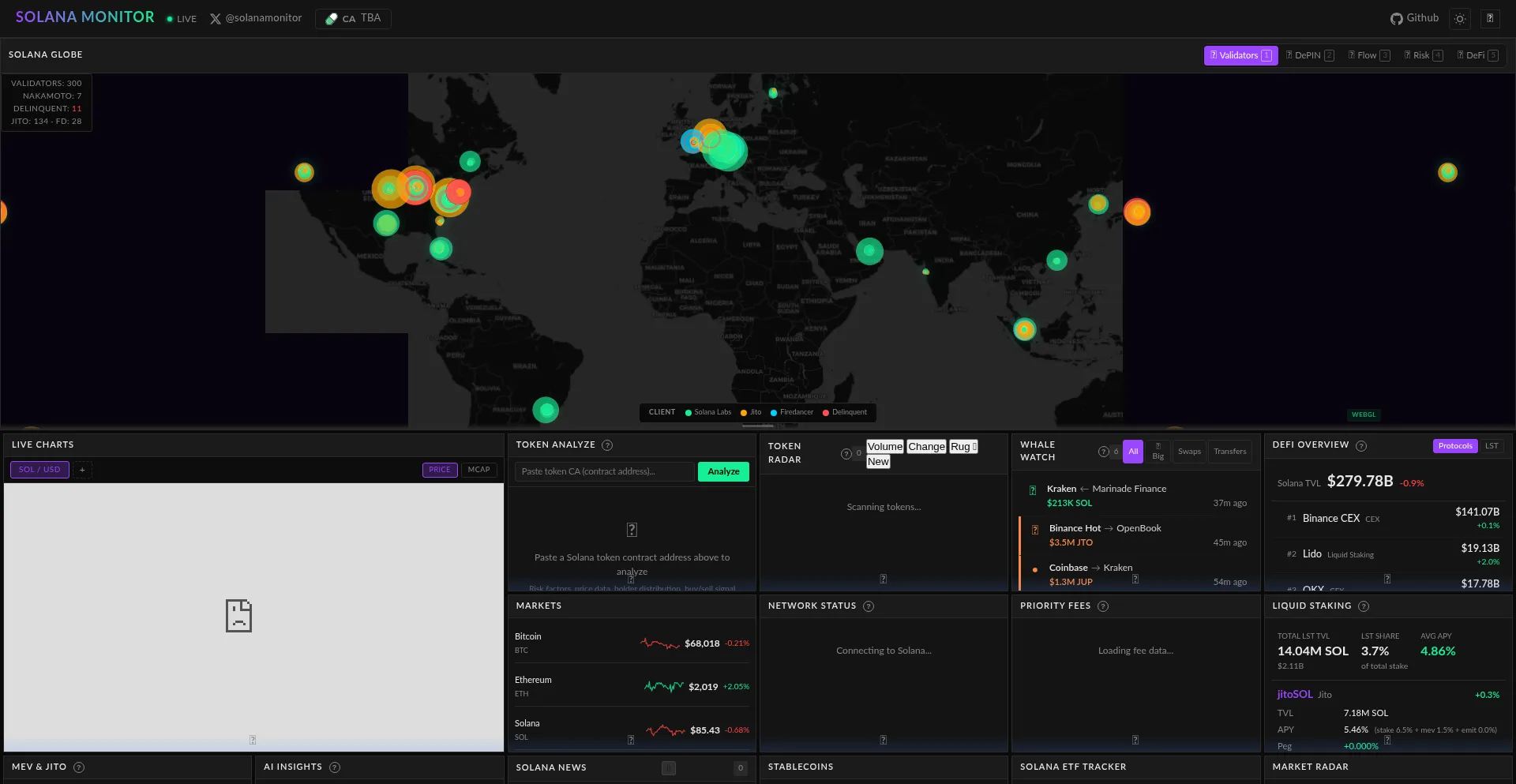Screen dimensions: 1516x784
Task: Click the Lido Liquid Staking protocol row
Action: point(1388,554)
